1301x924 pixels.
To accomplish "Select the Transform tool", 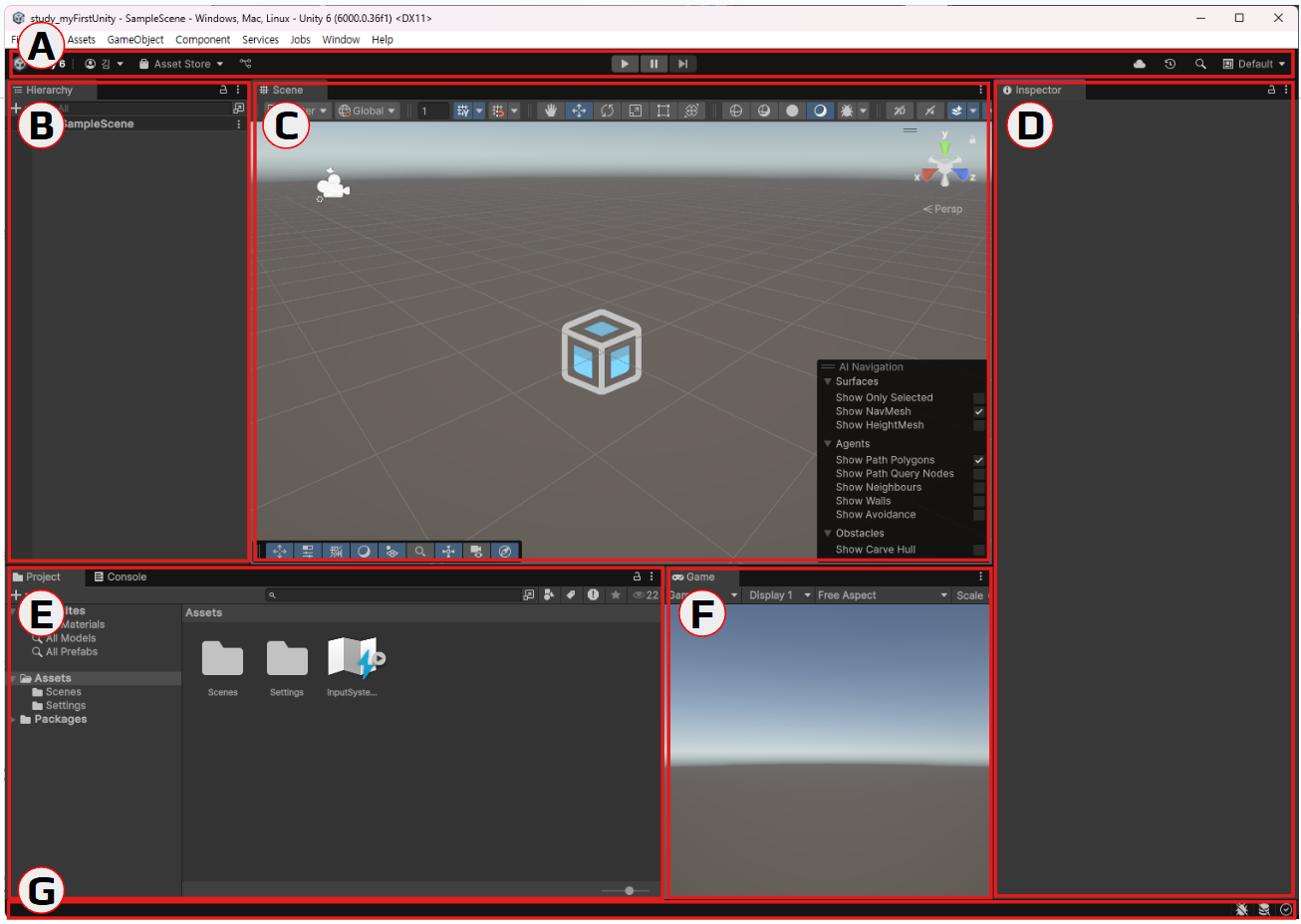I will point(691,111).
